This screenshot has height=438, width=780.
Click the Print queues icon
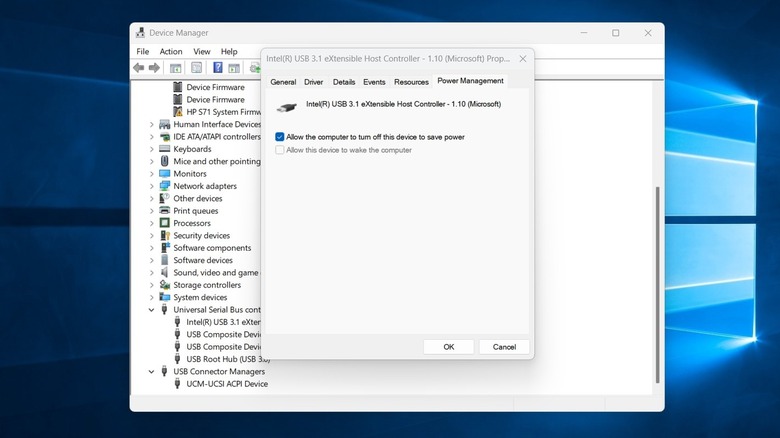click(x=165, y=211)
